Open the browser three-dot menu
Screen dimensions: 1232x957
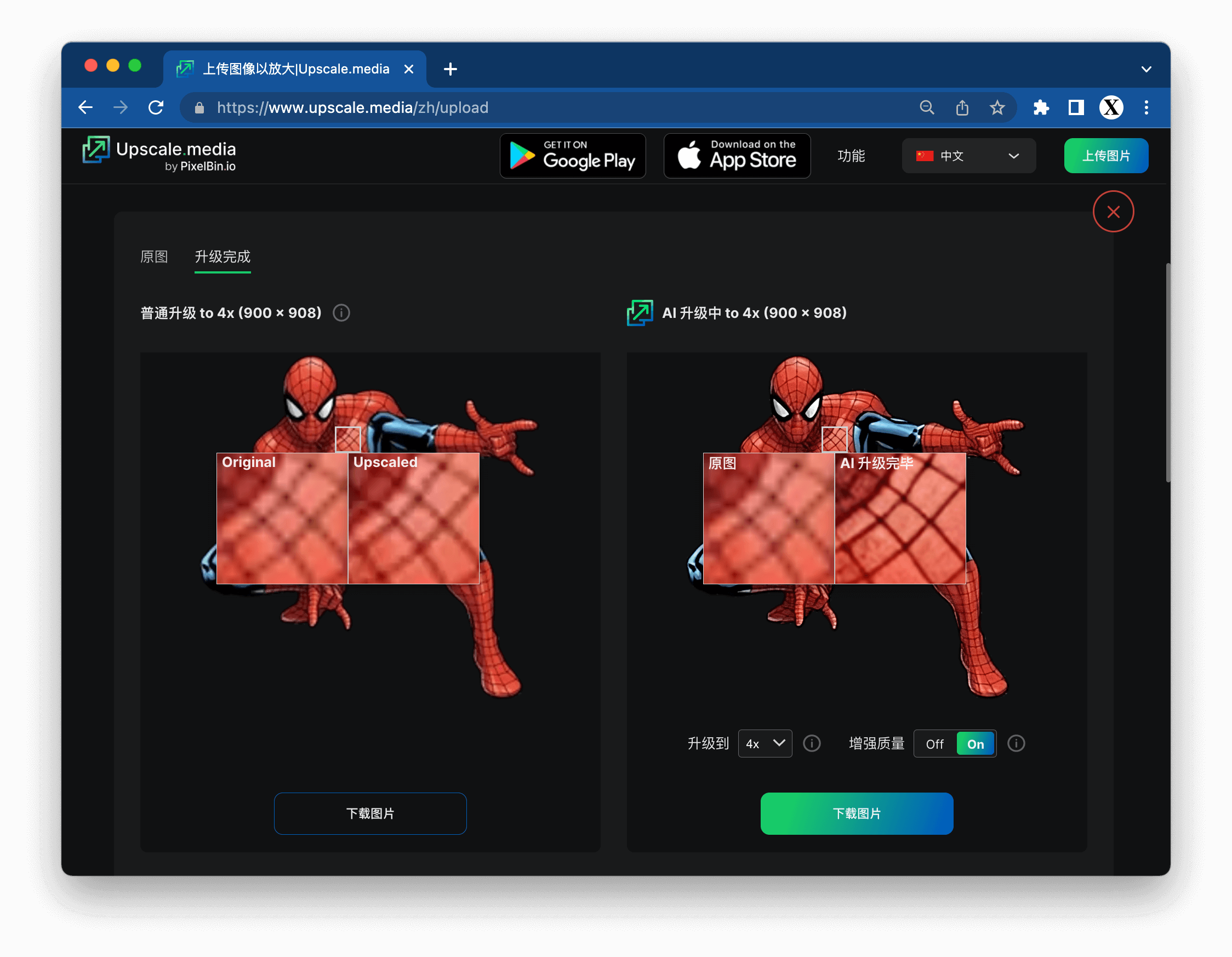point(1147,107)
